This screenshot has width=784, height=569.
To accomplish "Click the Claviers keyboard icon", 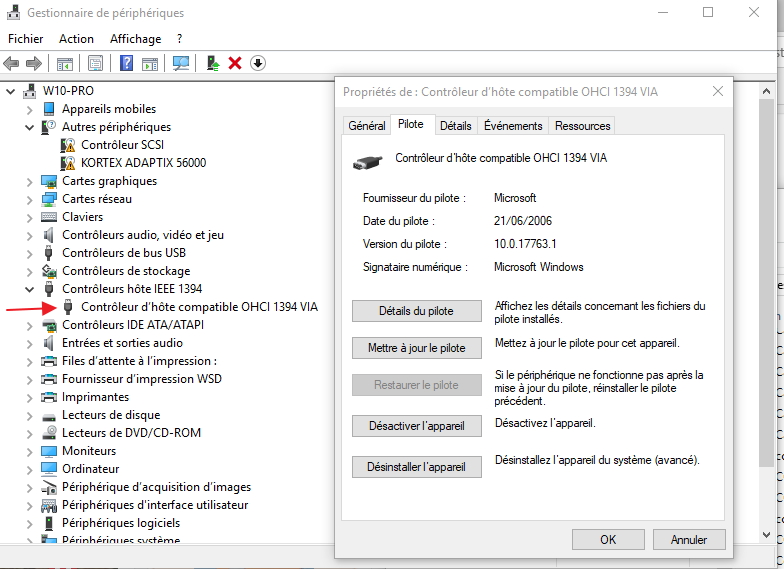I will click(x=48, y=217).
